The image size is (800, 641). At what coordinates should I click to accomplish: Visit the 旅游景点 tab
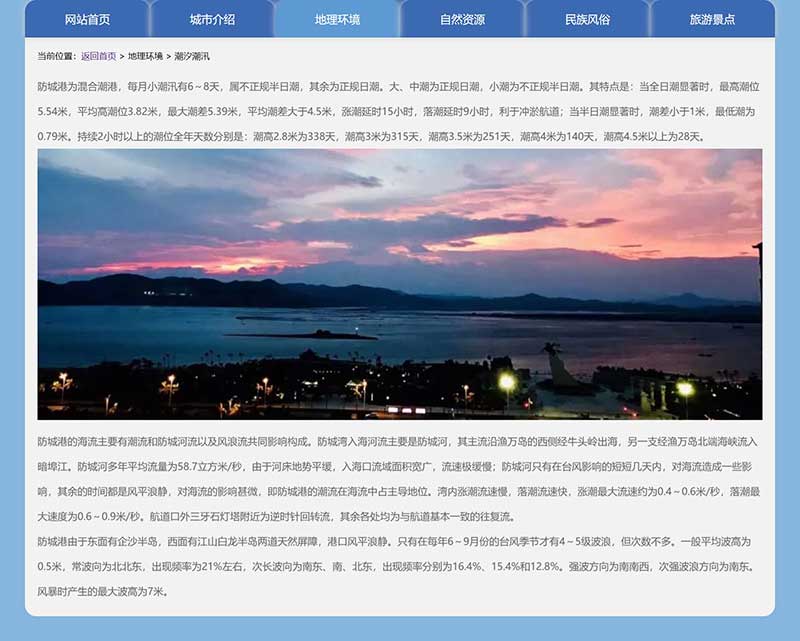coord(712,19)
